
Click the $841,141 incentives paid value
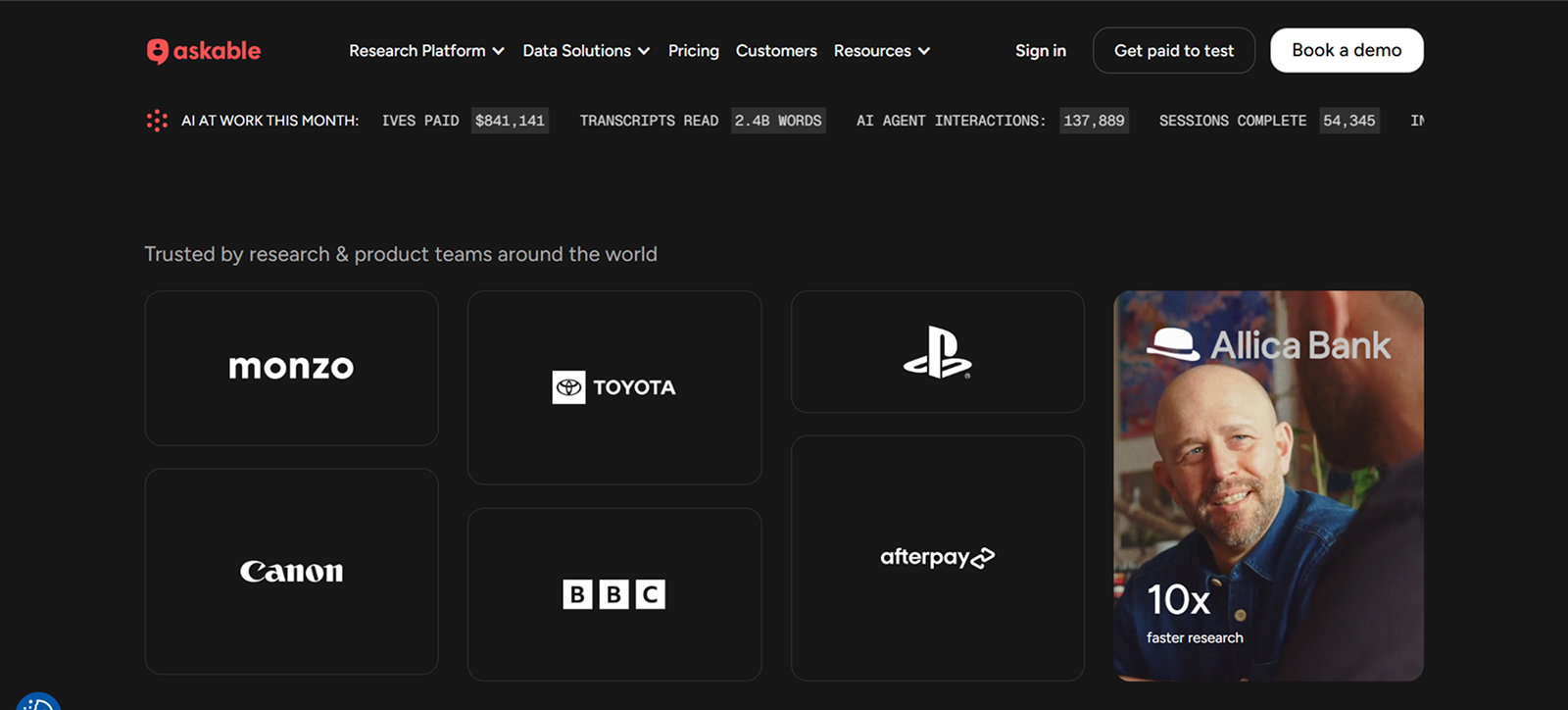510,121
